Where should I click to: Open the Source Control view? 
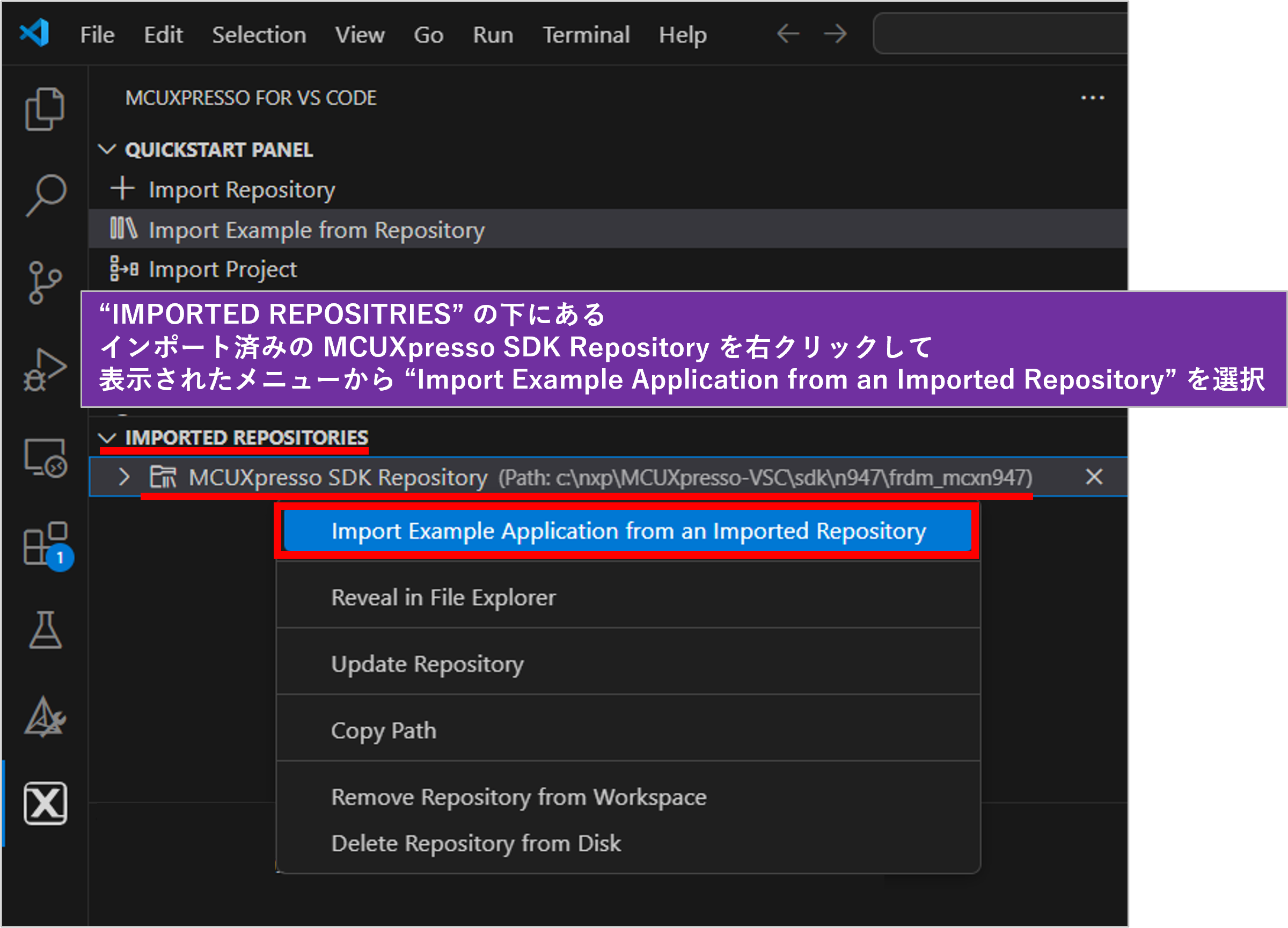pyautogui.click(x=45, y=282)
